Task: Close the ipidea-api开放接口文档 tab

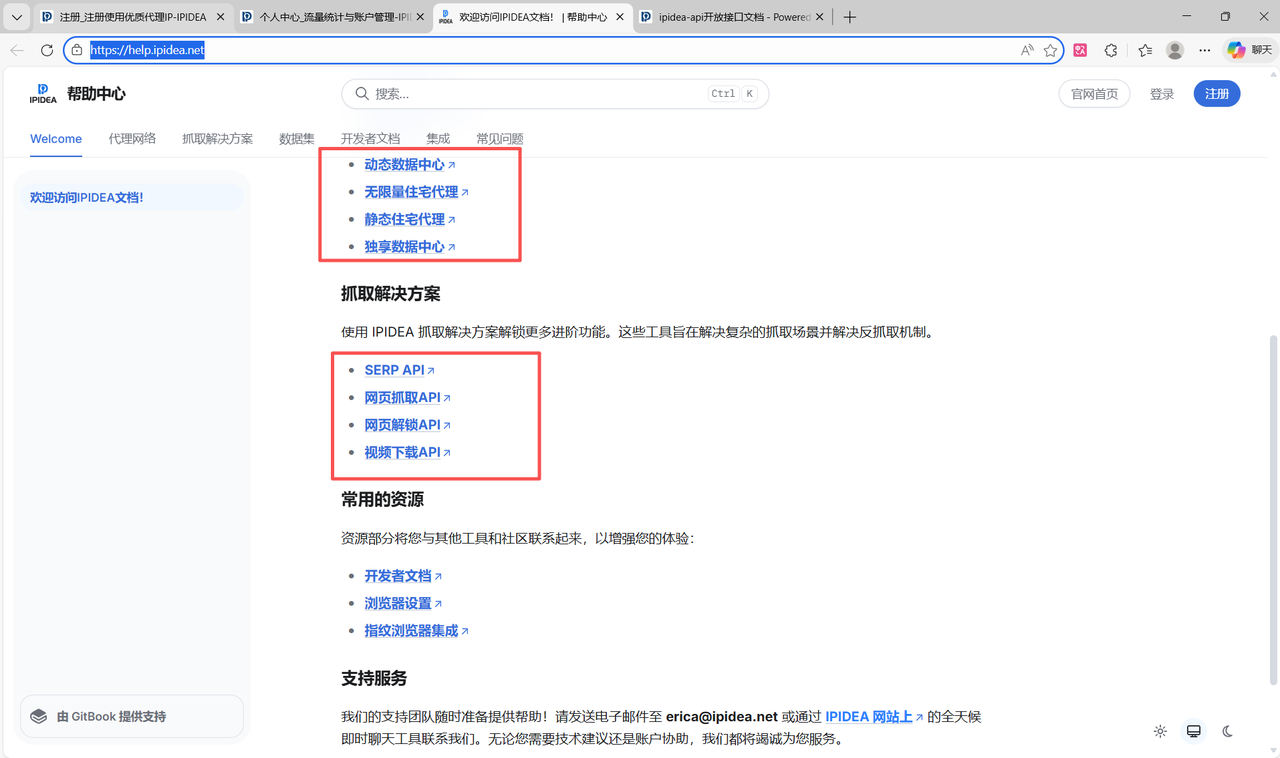Action: click(x=820, y=17)
